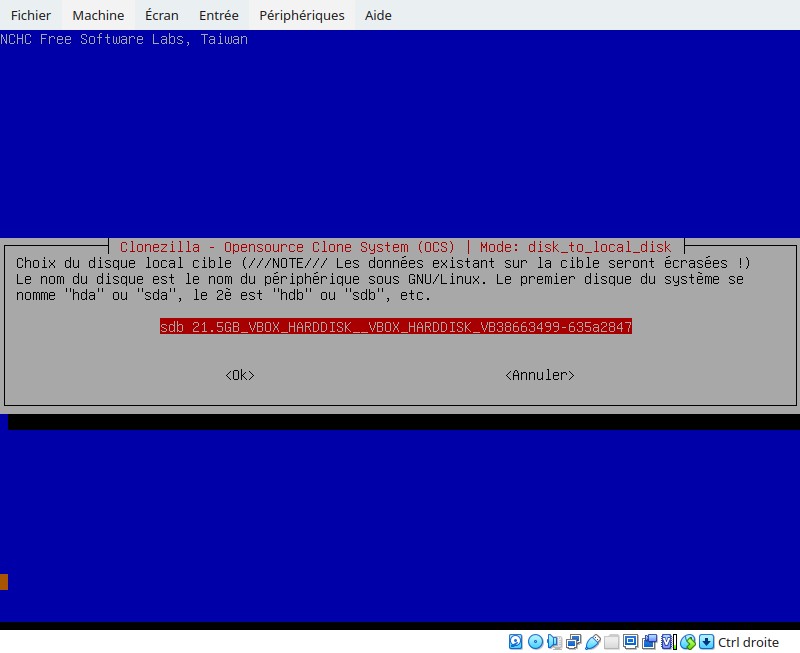Click the display settings status icon
The image size is (800, 653).
tap(630, 642)
